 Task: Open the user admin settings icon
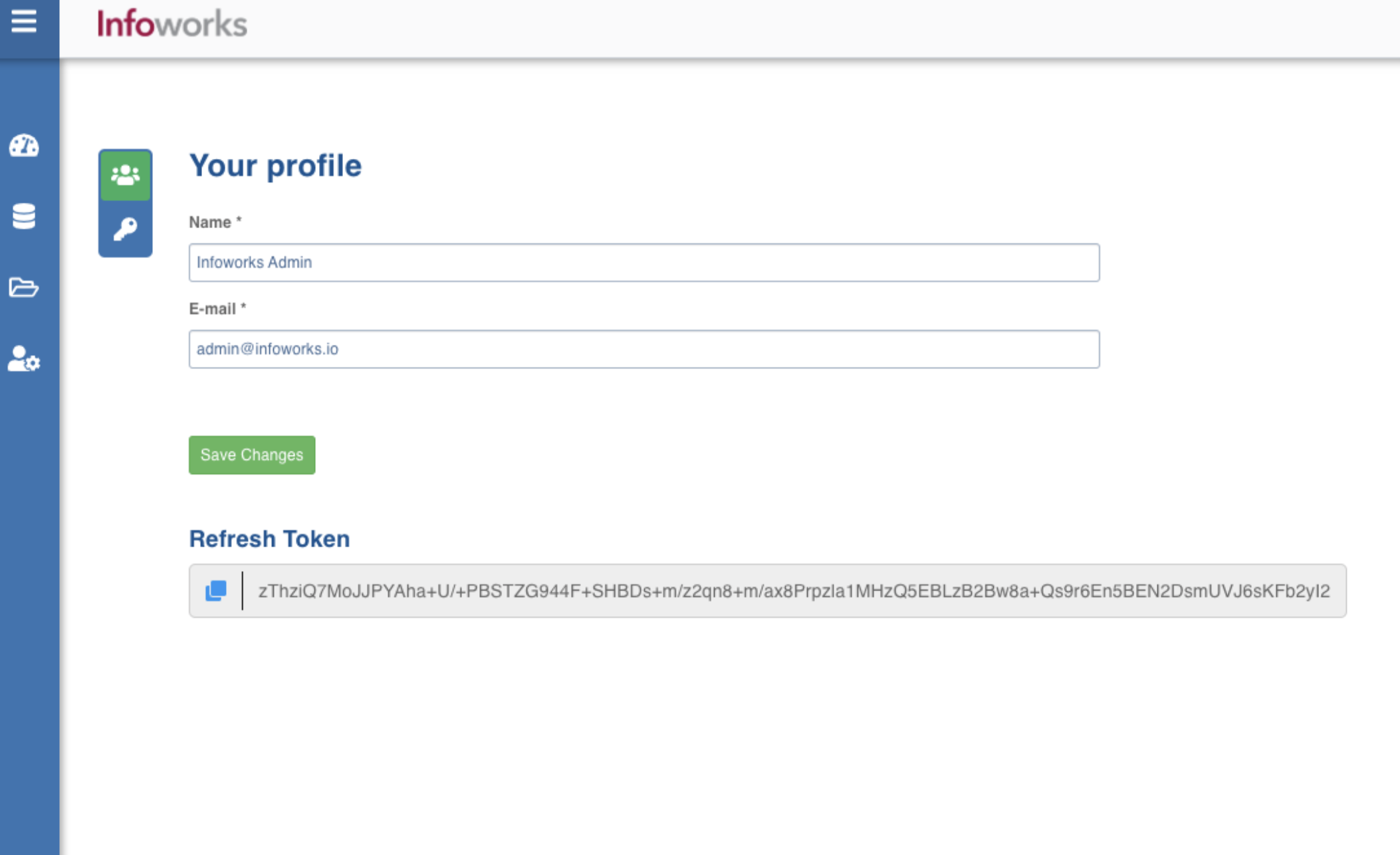(24, 359)
